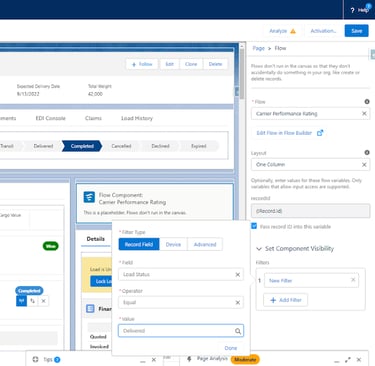Viewport: 375px width, 366px height.
Task: Open the Details tab
Action: (x=96, y=239)
